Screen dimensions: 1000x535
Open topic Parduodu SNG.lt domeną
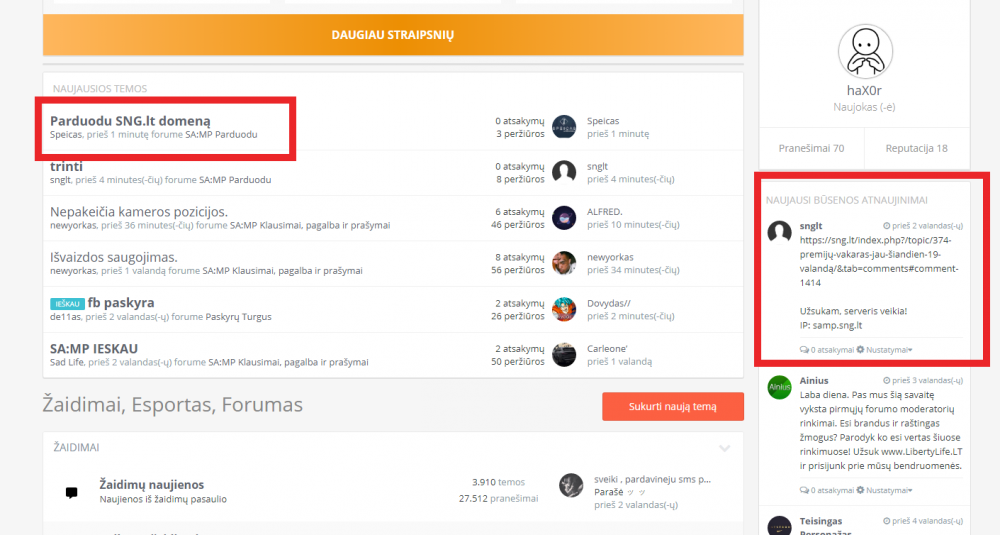pos(130,121)
